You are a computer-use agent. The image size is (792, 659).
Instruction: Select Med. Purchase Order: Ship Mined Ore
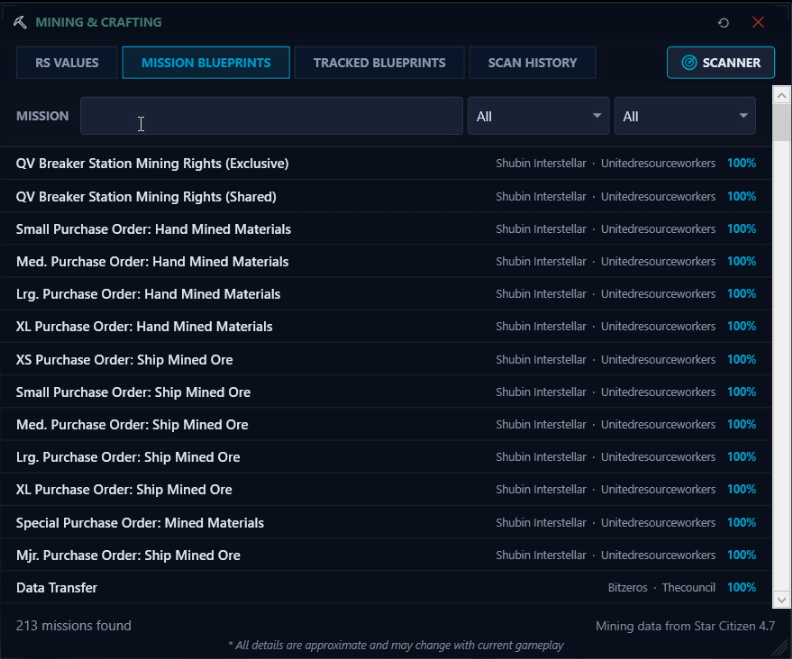tap(386, 425)
